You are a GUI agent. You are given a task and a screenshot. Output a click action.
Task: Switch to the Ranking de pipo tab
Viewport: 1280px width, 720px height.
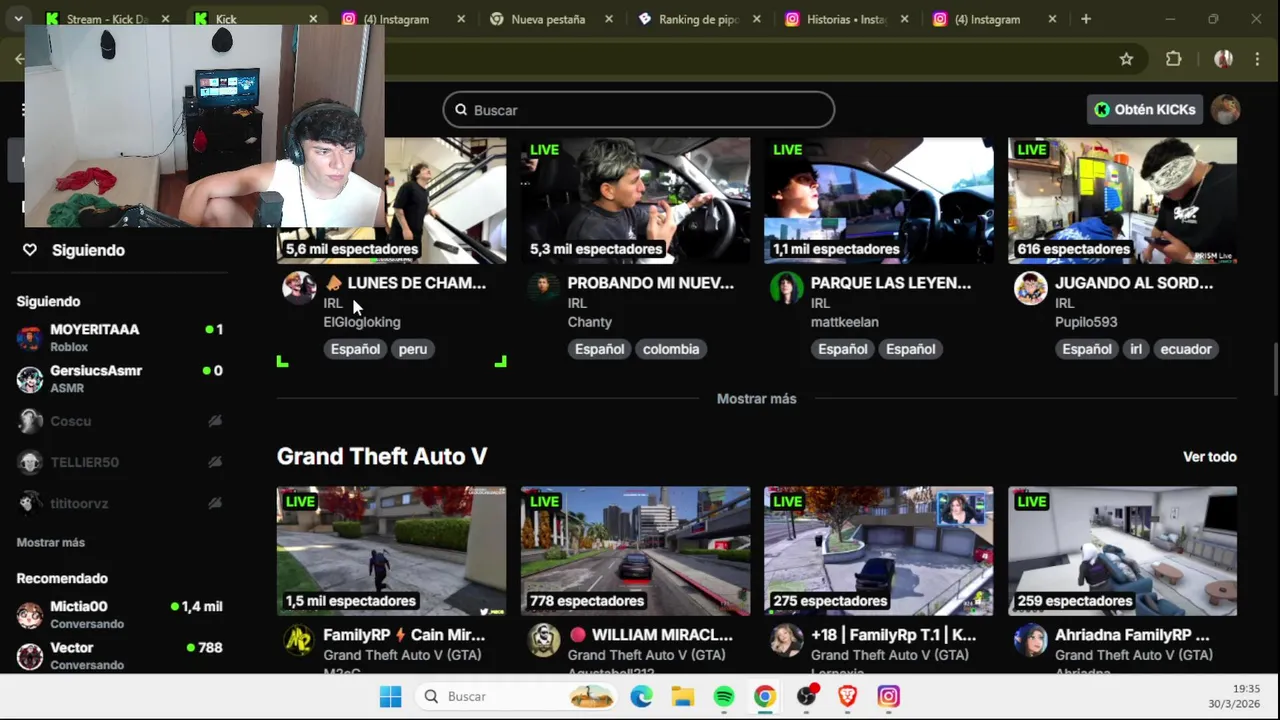698,19
